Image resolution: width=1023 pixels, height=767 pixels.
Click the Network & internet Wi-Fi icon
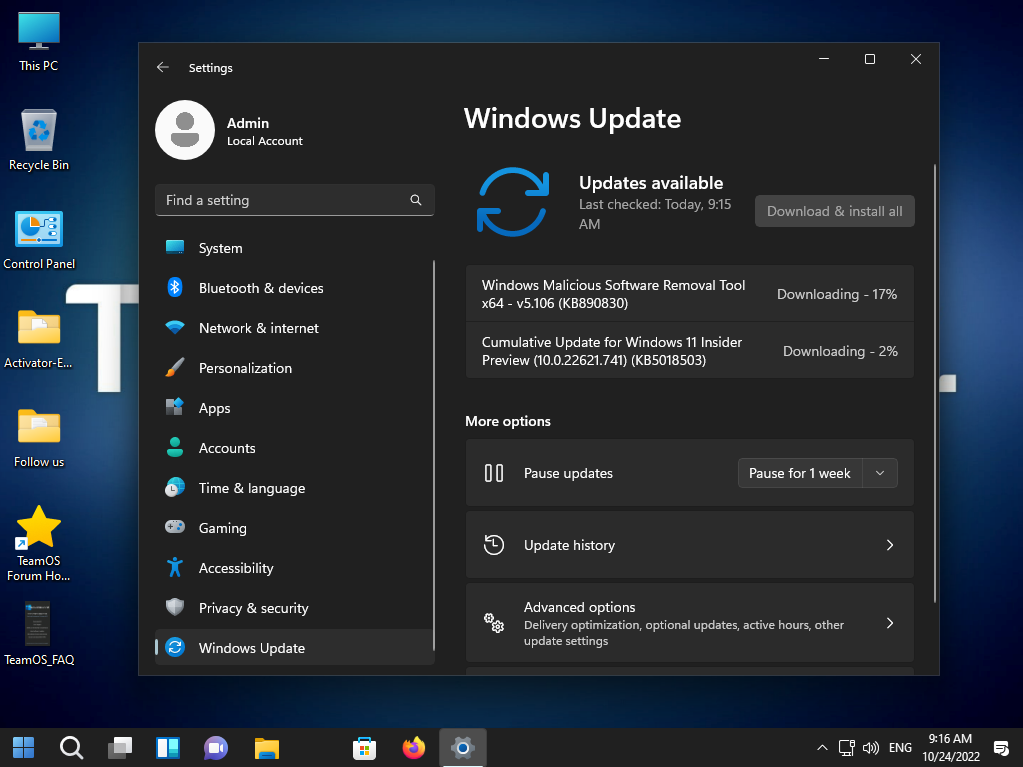[175, 328]
